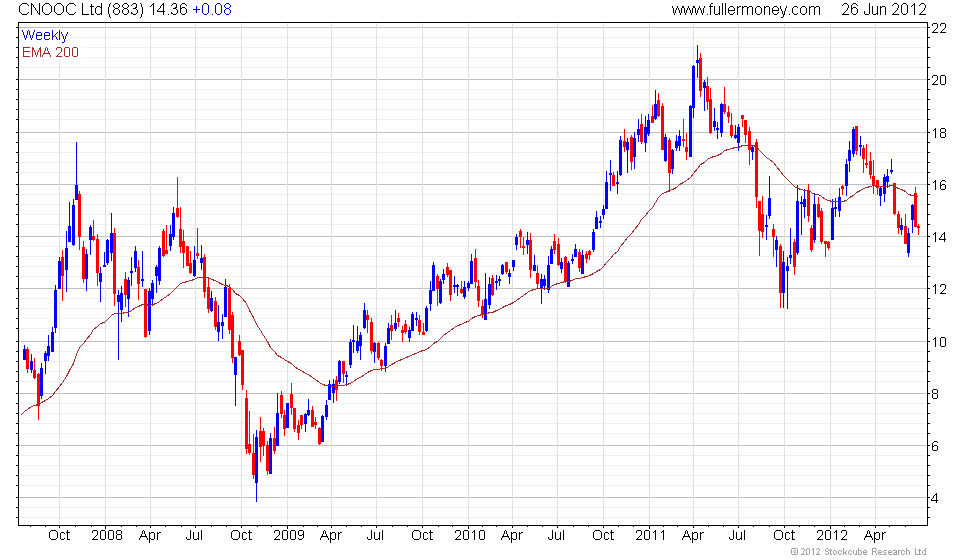Click the Apr label right after 2008

tap(150, 536)
